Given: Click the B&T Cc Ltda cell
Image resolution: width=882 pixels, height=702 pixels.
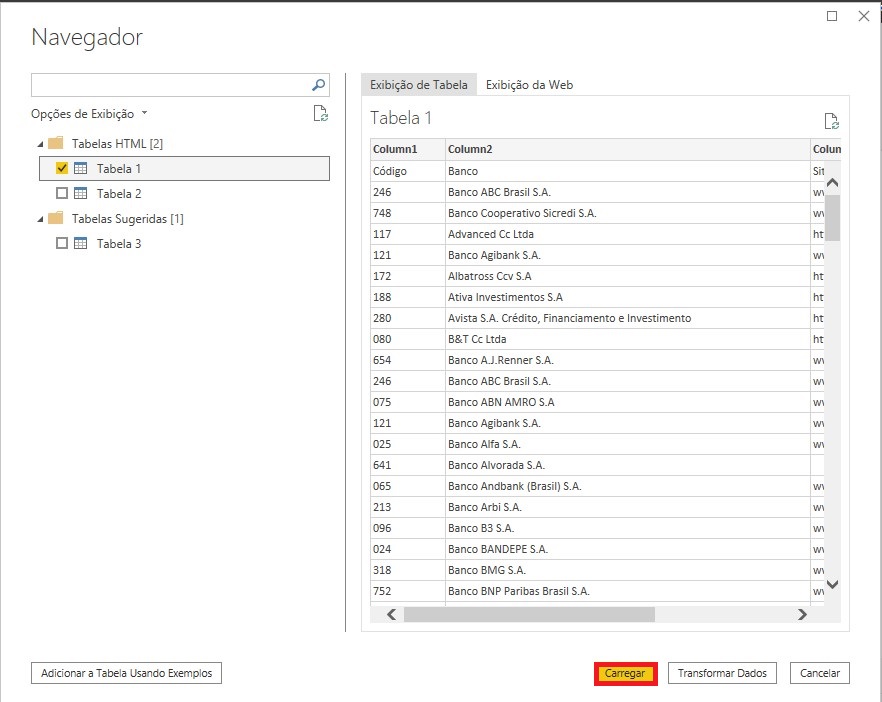Looking at the screenshot, I should pos(628,339).
